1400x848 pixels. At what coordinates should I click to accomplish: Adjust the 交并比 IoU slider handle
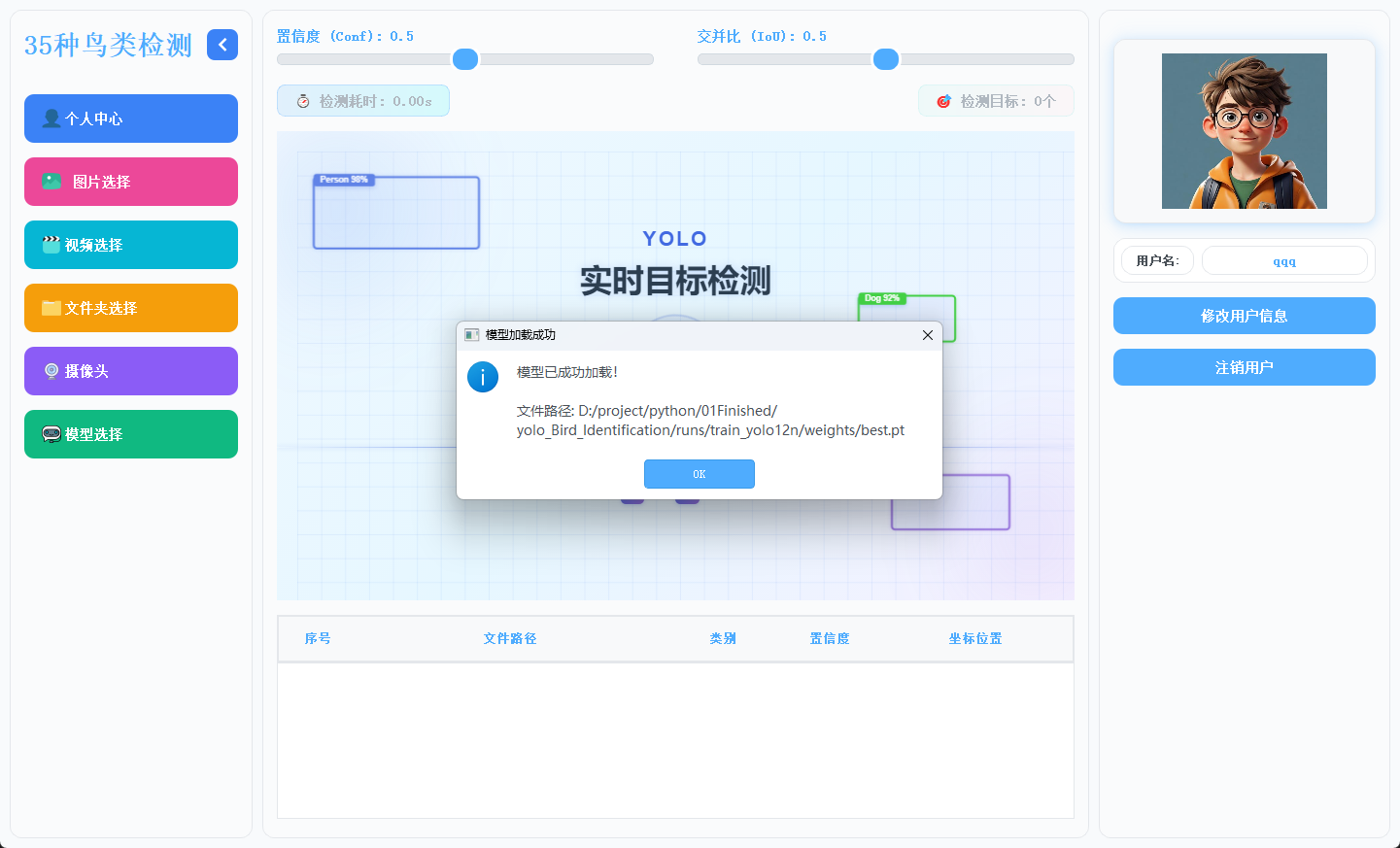coord(886,59)
